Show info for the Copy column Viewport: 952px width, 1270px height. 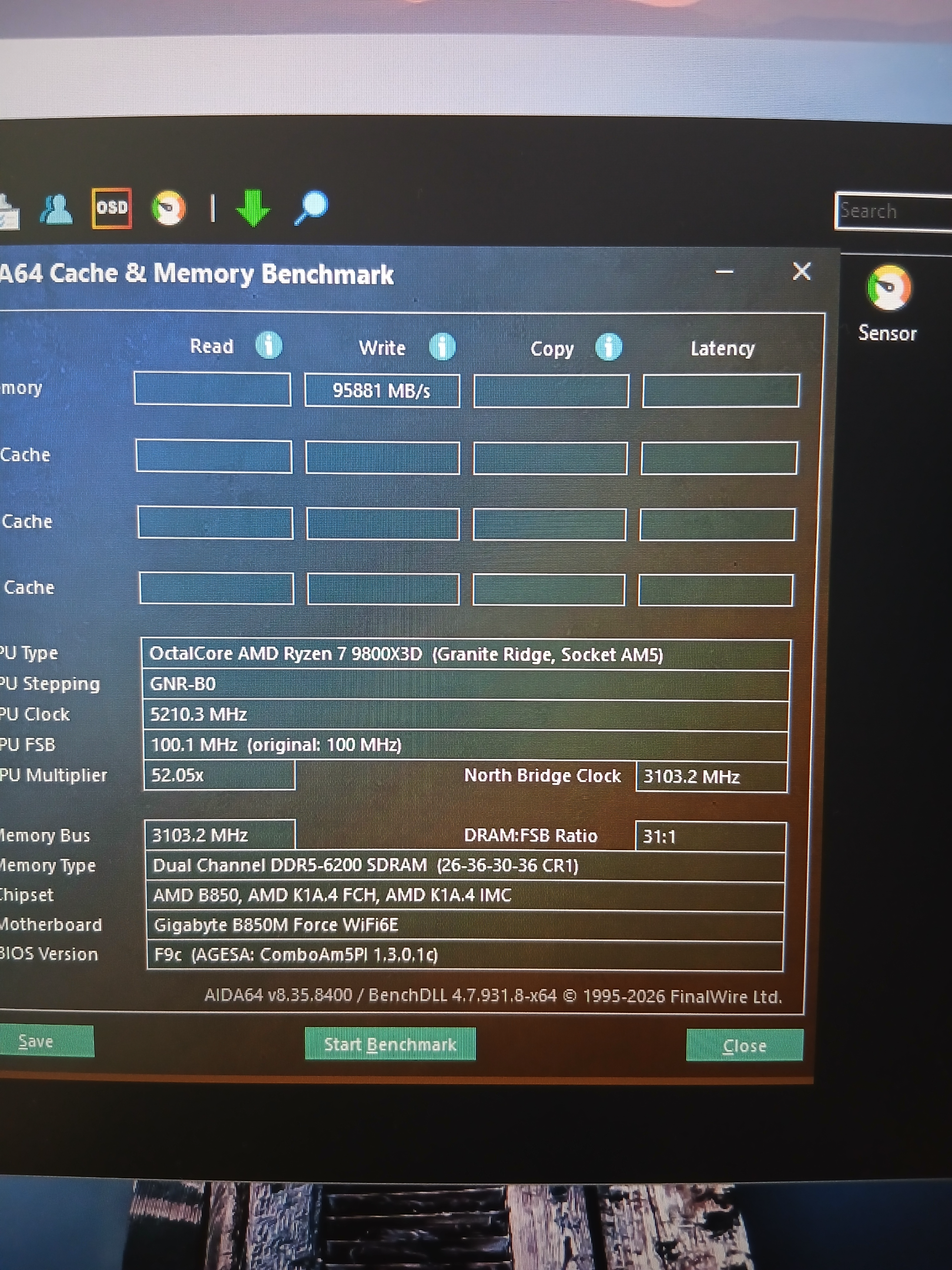click(608, 347)
